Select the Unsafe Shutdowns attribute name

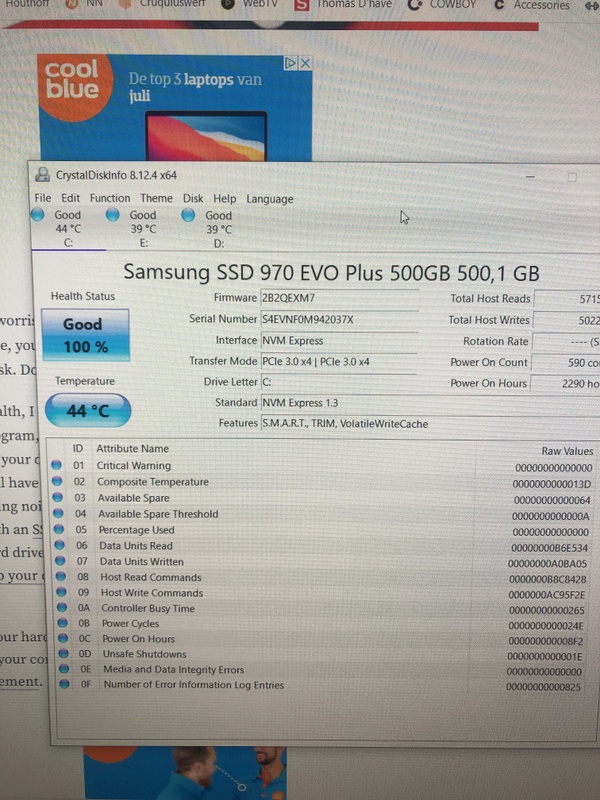(x=144, y=654)
